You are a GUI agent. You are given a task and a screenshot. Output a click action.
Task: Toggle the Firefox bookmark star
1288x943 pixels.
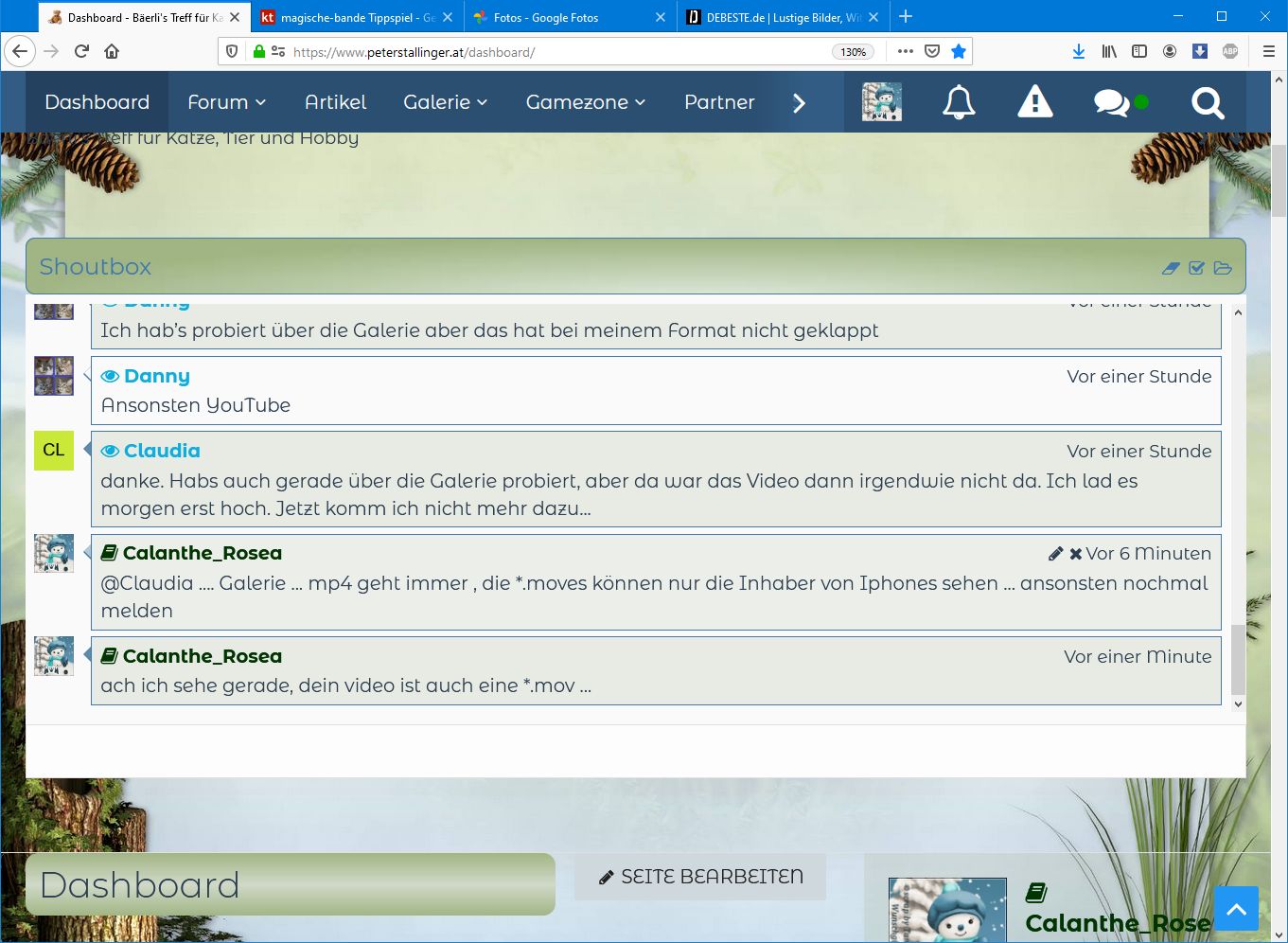959,51
